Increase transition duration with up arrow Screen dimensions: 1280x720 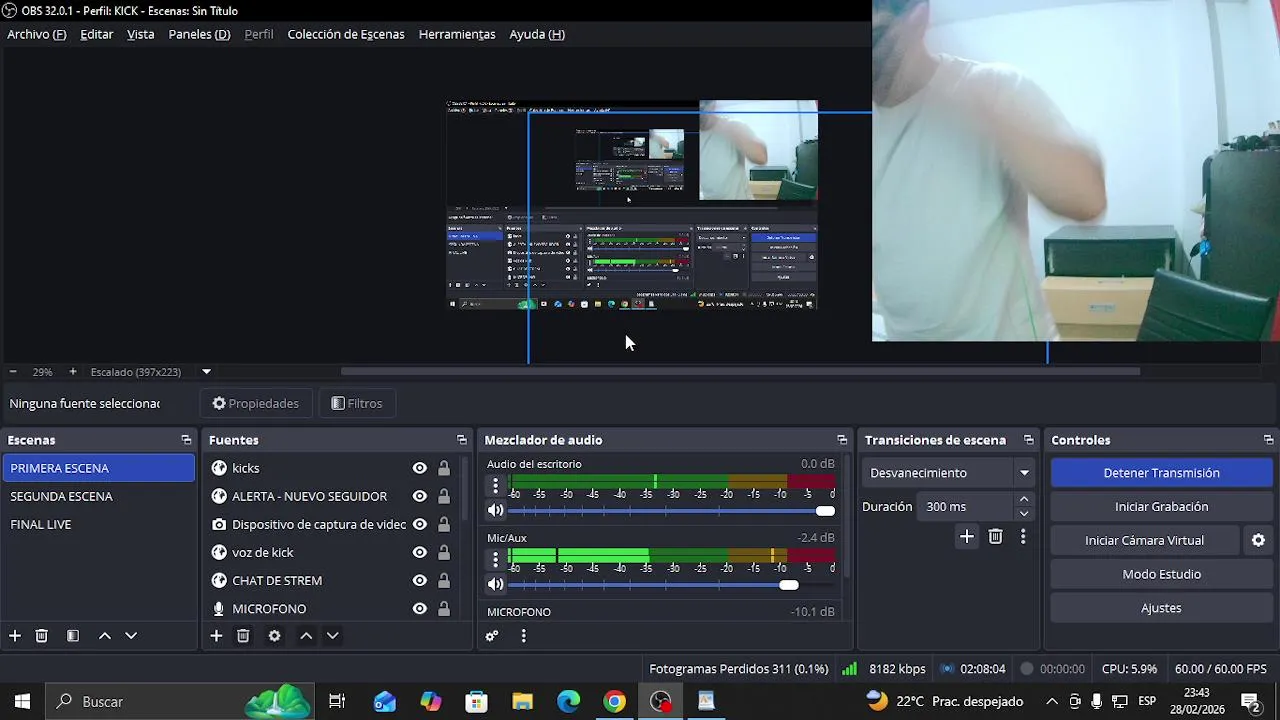pos(1023,500)
